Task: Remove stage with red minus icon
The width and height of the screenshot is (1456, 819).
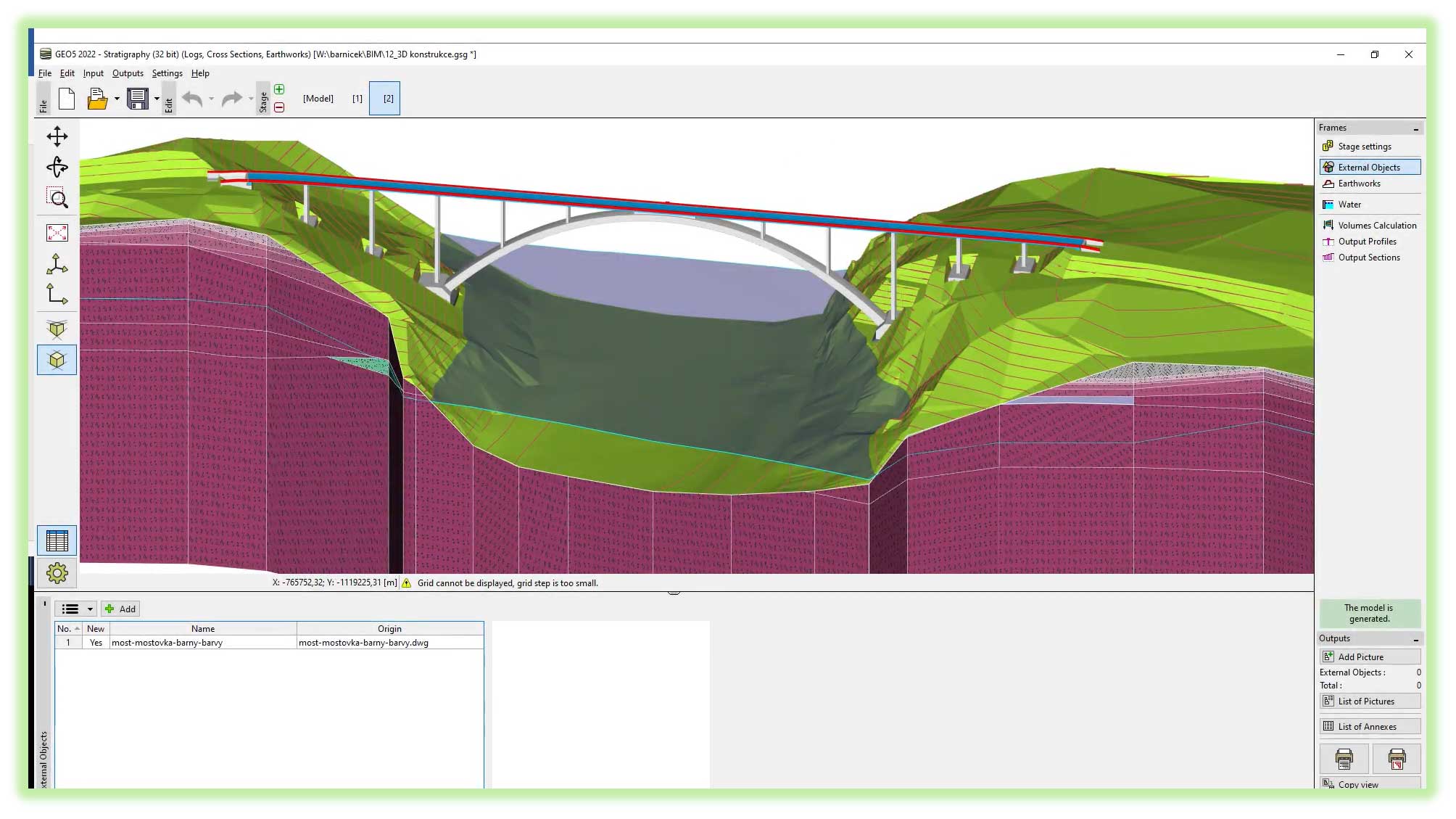Action: tap(279, 107)
